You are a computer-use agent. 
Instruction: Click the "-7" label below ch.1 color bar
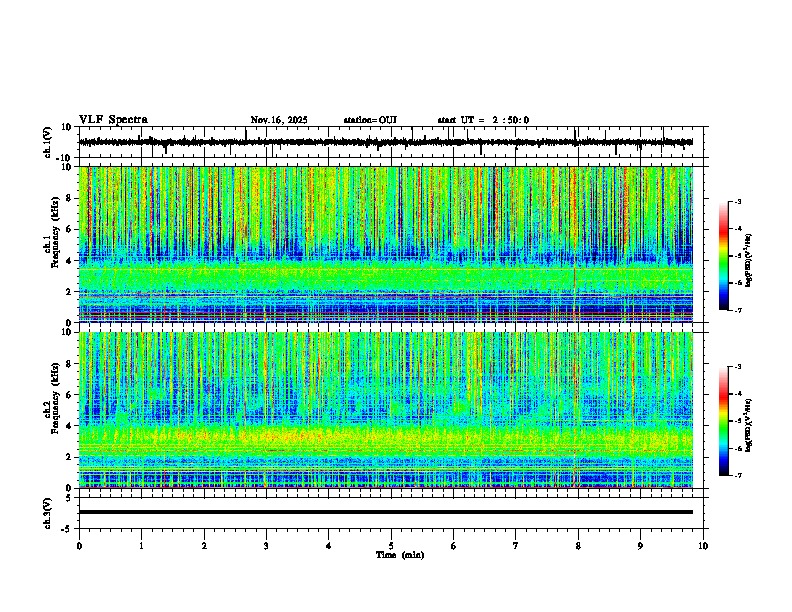click(737, 310)
